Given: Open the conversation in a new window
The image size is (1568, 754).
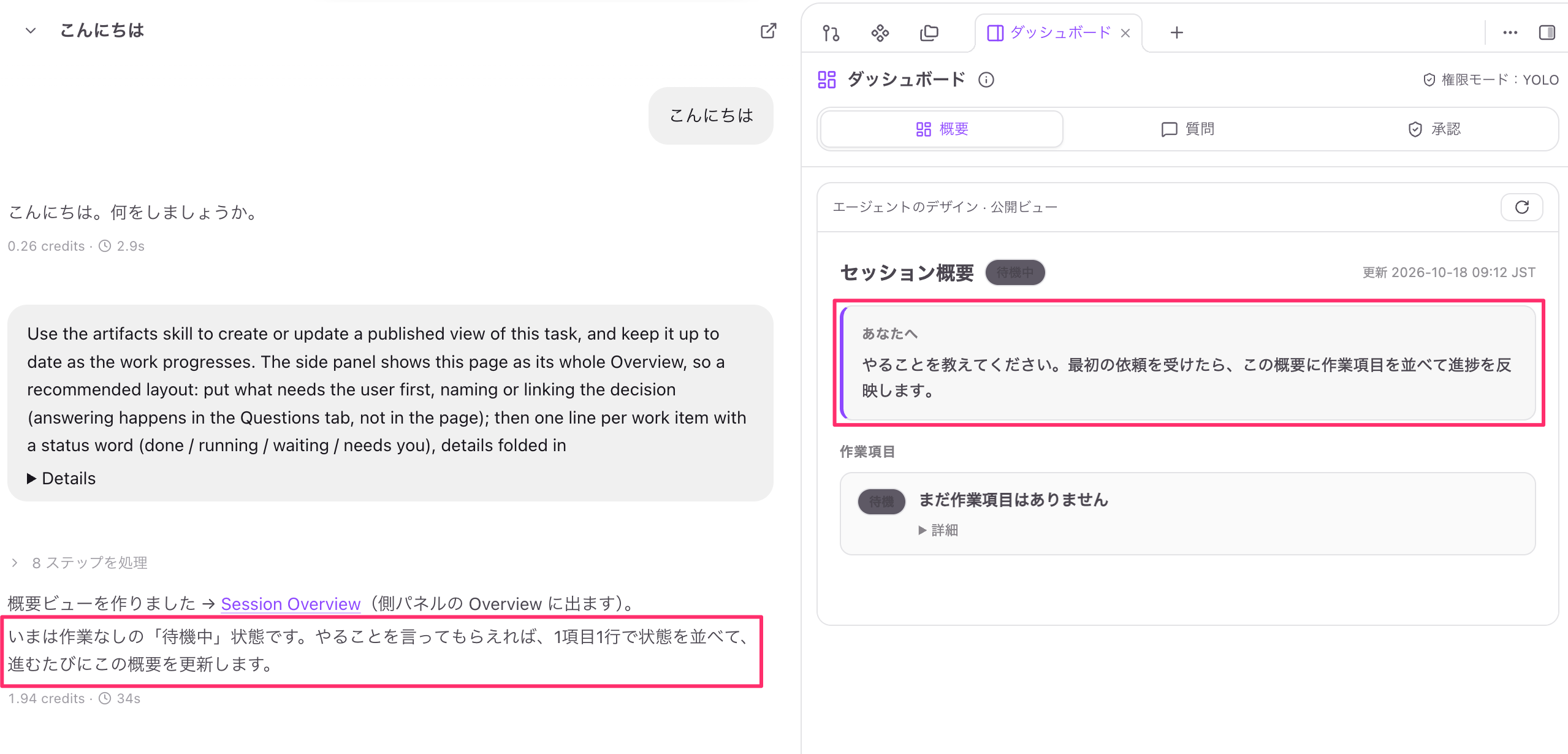Looking at the screenshot, I should point(768,31).
